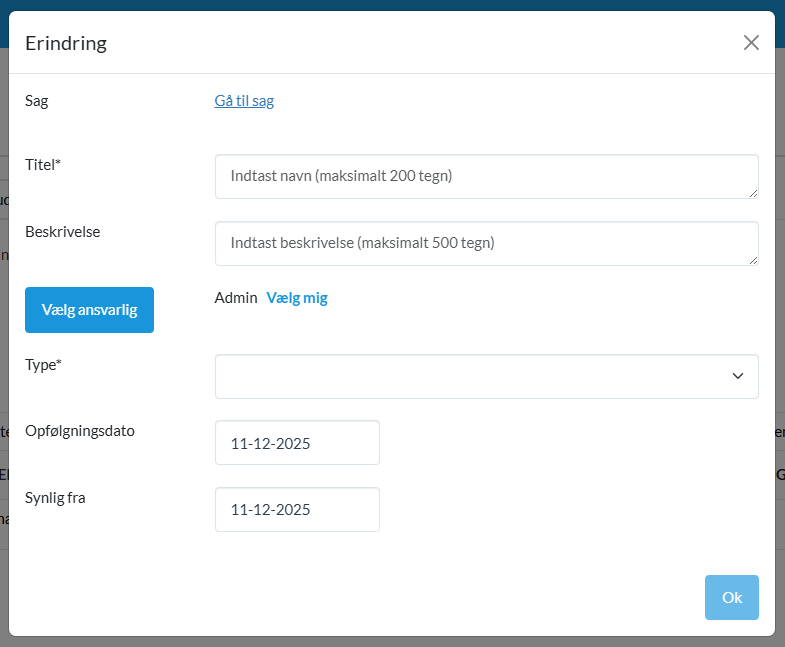This screenshot has height=647, width=785.
Task: Click the Type* label
Action: pyautogui.click(x=43, y=364)
